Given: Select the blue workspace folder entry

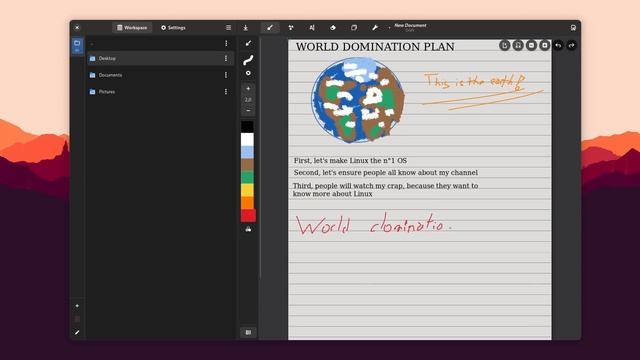Looking at the screenshot, I should pos(77,46).
